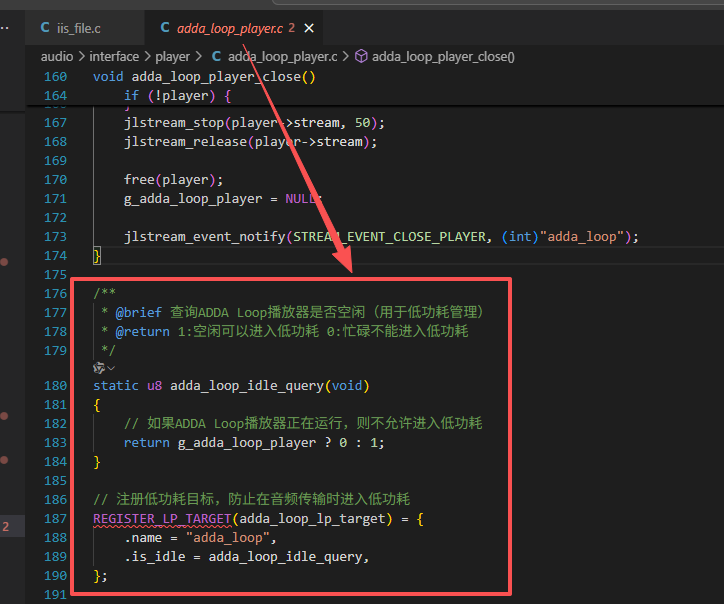Close the adda_loop_player.c tab
This screenshot has height=604, width=724.
(x=309, y=28)
